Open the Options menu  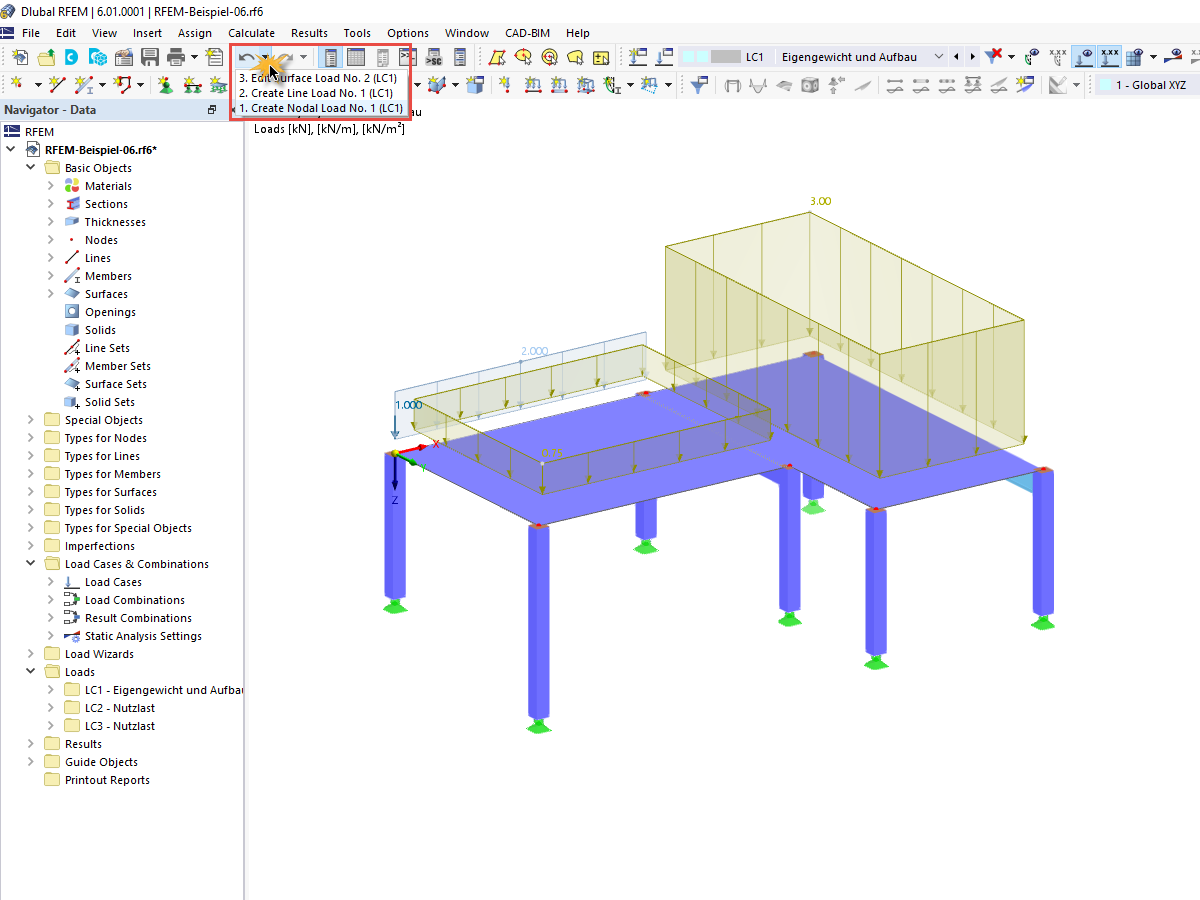coord(408,33)
